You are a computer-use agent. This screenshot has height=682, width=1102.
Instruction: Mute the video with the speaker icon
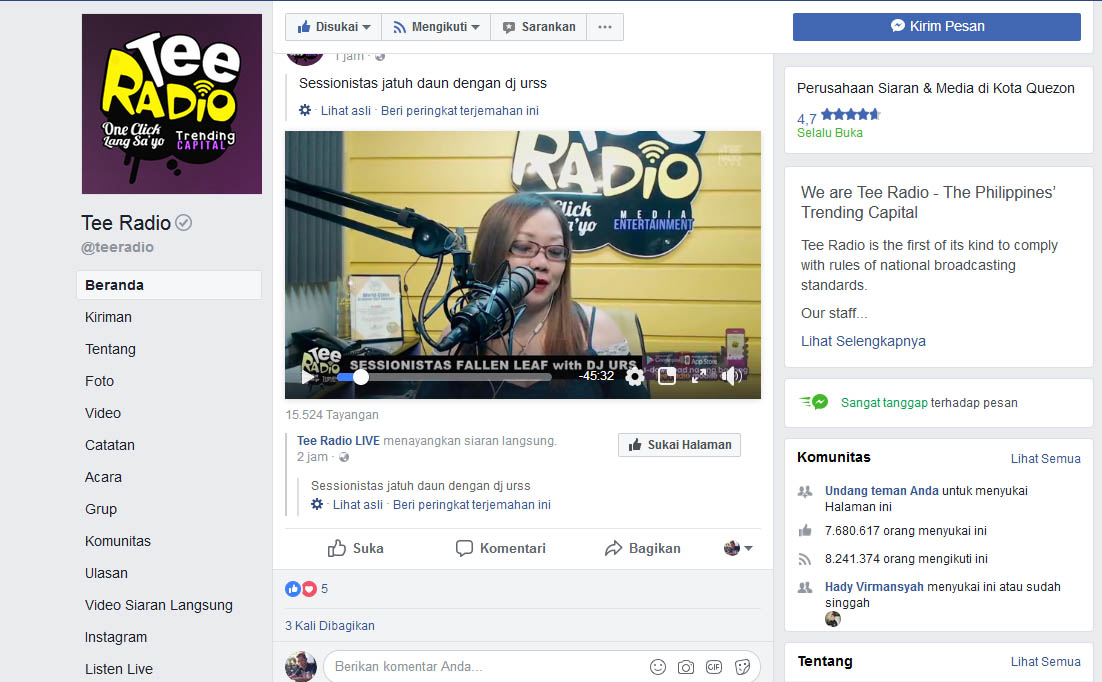[733, 376]
